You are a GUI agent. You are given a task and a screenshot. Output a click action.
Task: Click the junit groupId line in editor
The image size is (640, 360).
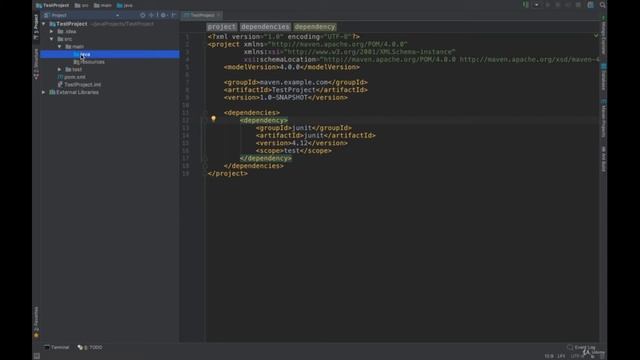coord(304,128)
